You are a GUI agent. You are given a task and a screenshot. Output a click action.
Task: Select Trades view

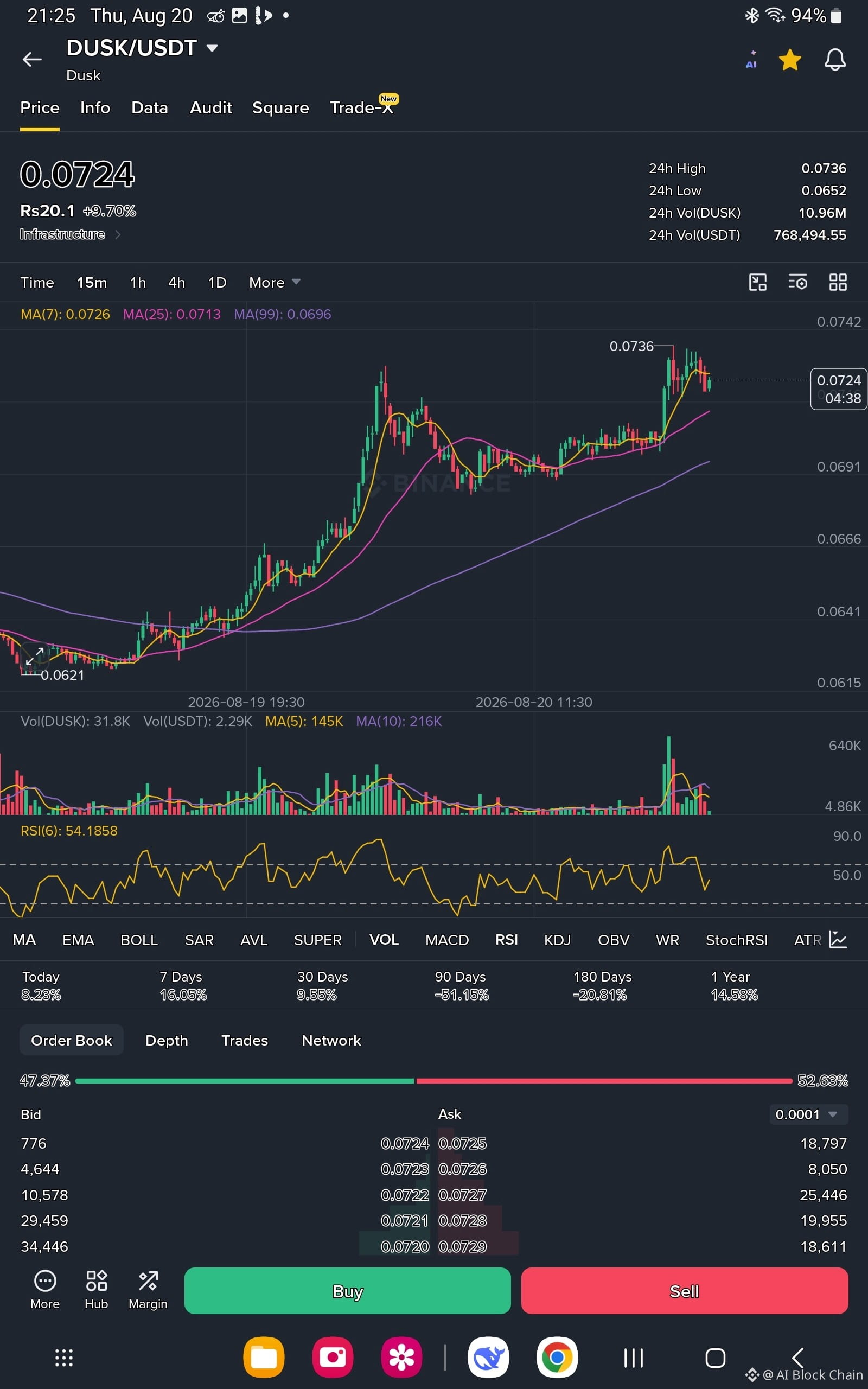(245, 1040)
